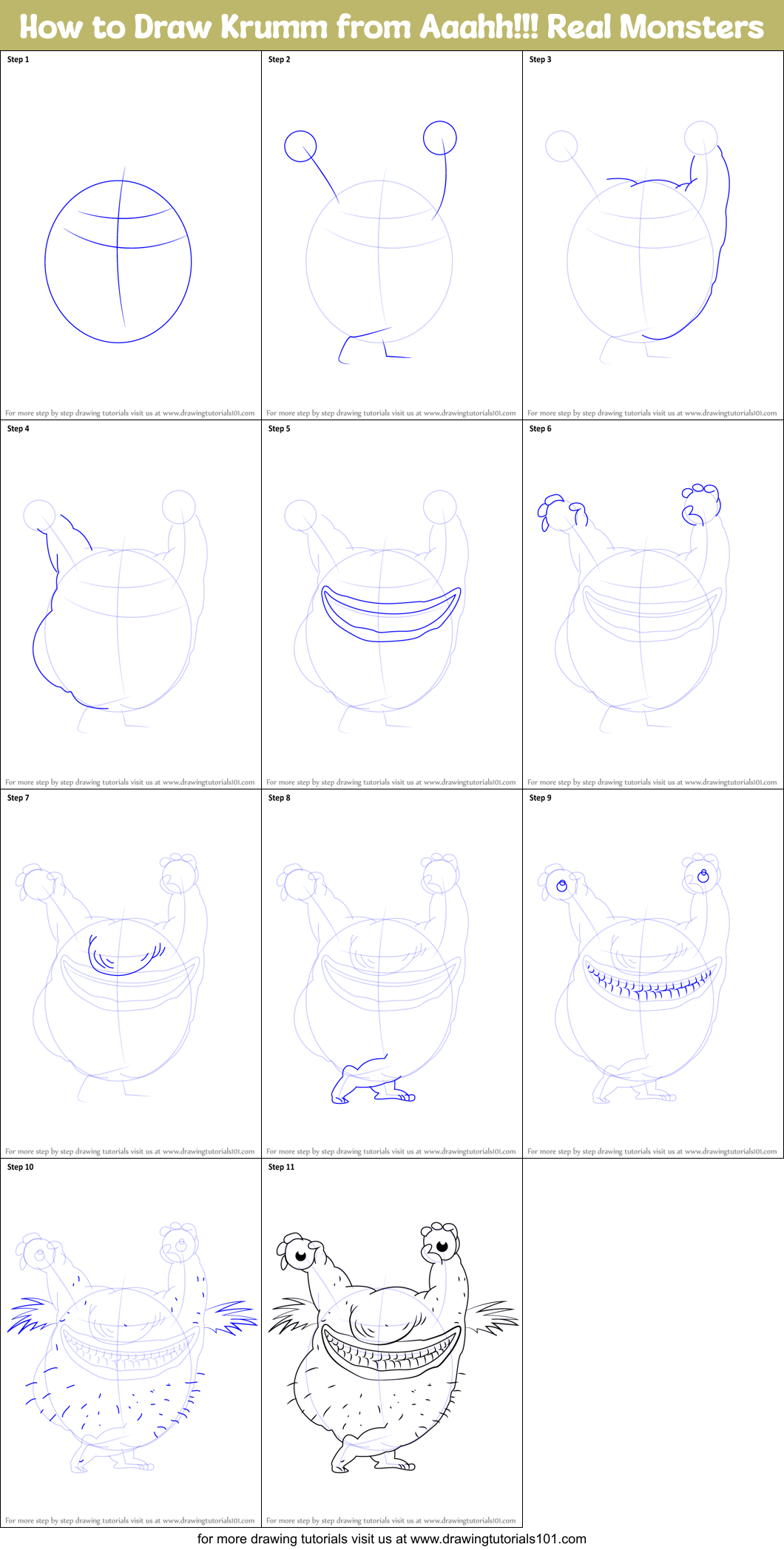The image size is (784, 1550).
Task: Click the 'Step 2' label
Action: [279, 59]
